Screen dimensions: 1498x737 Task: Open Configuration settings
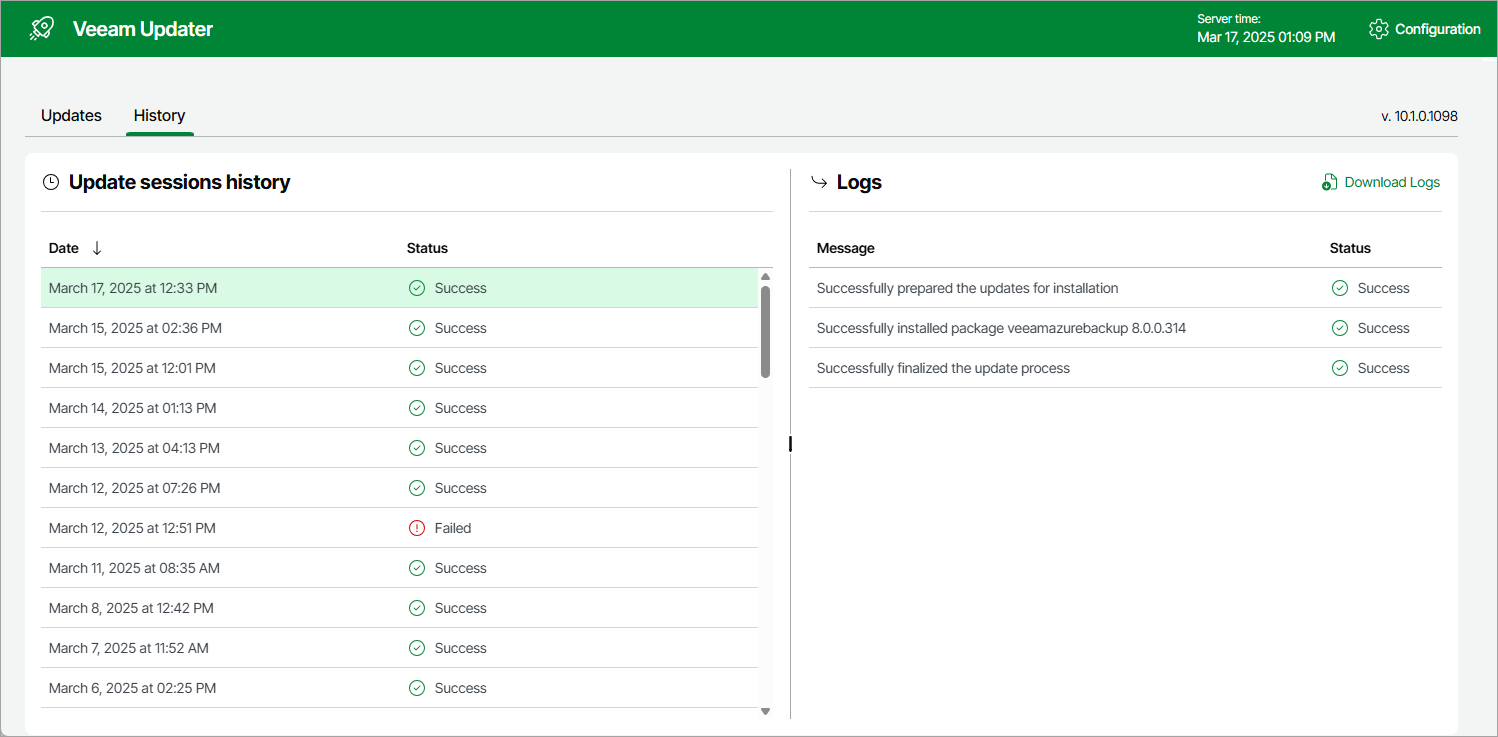coord(1424,29)
